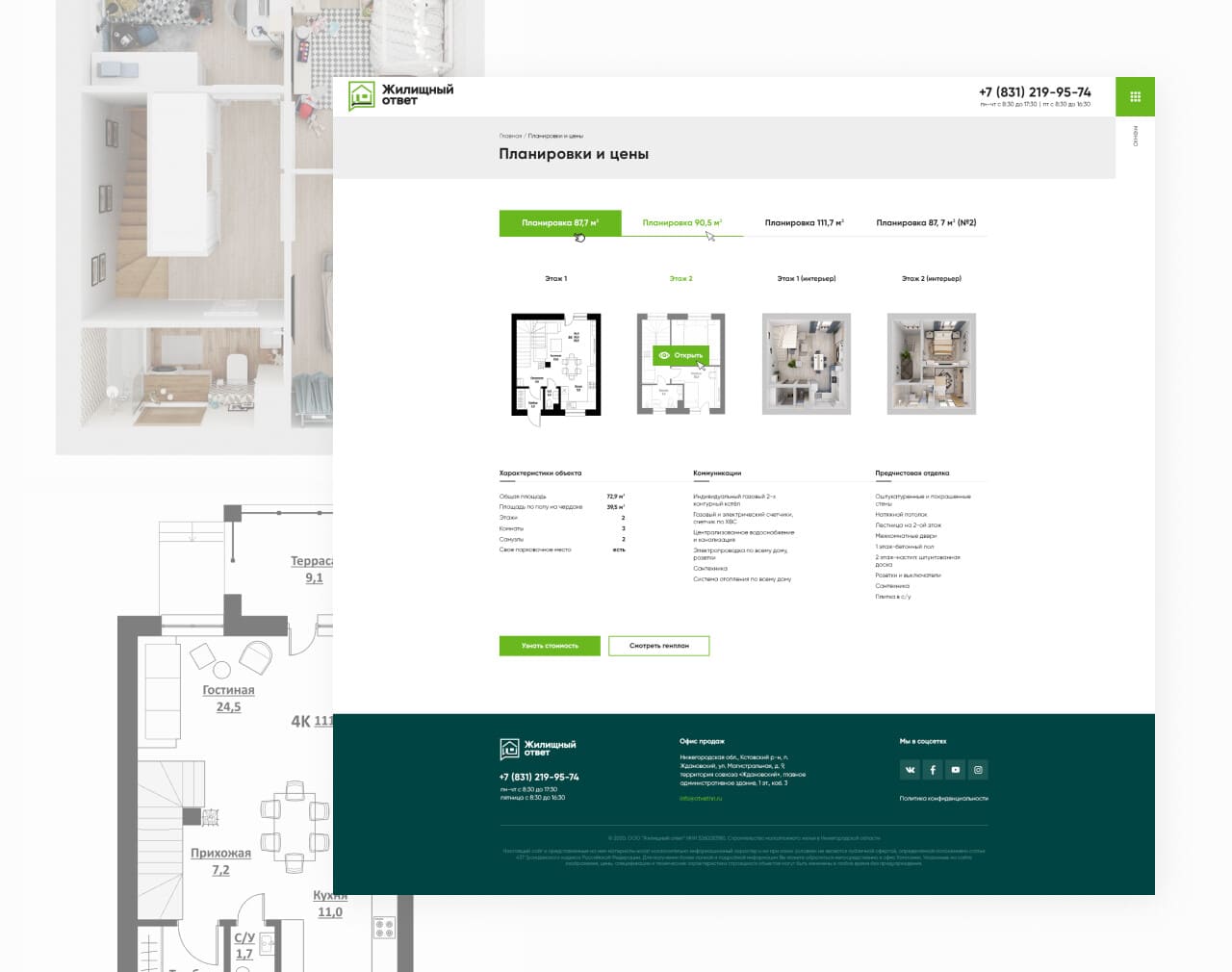Image resolution: width=1232 pixels, height=972 pixels.
Task: Open the Этаж 2 (интерьер) thumbnail
Action: tap(931, 364)
